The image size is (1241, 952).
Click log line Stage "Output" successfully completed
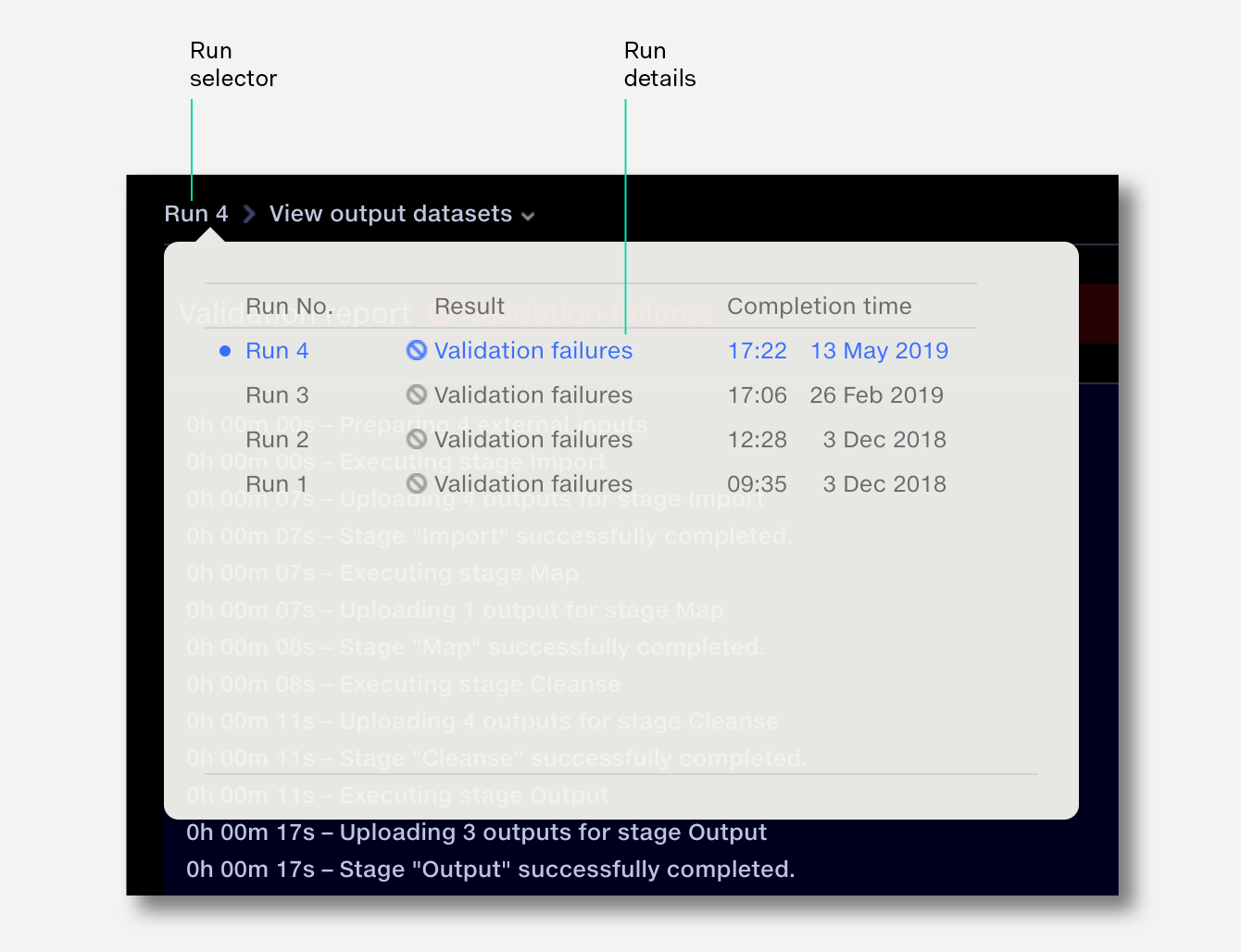point(491,870)
